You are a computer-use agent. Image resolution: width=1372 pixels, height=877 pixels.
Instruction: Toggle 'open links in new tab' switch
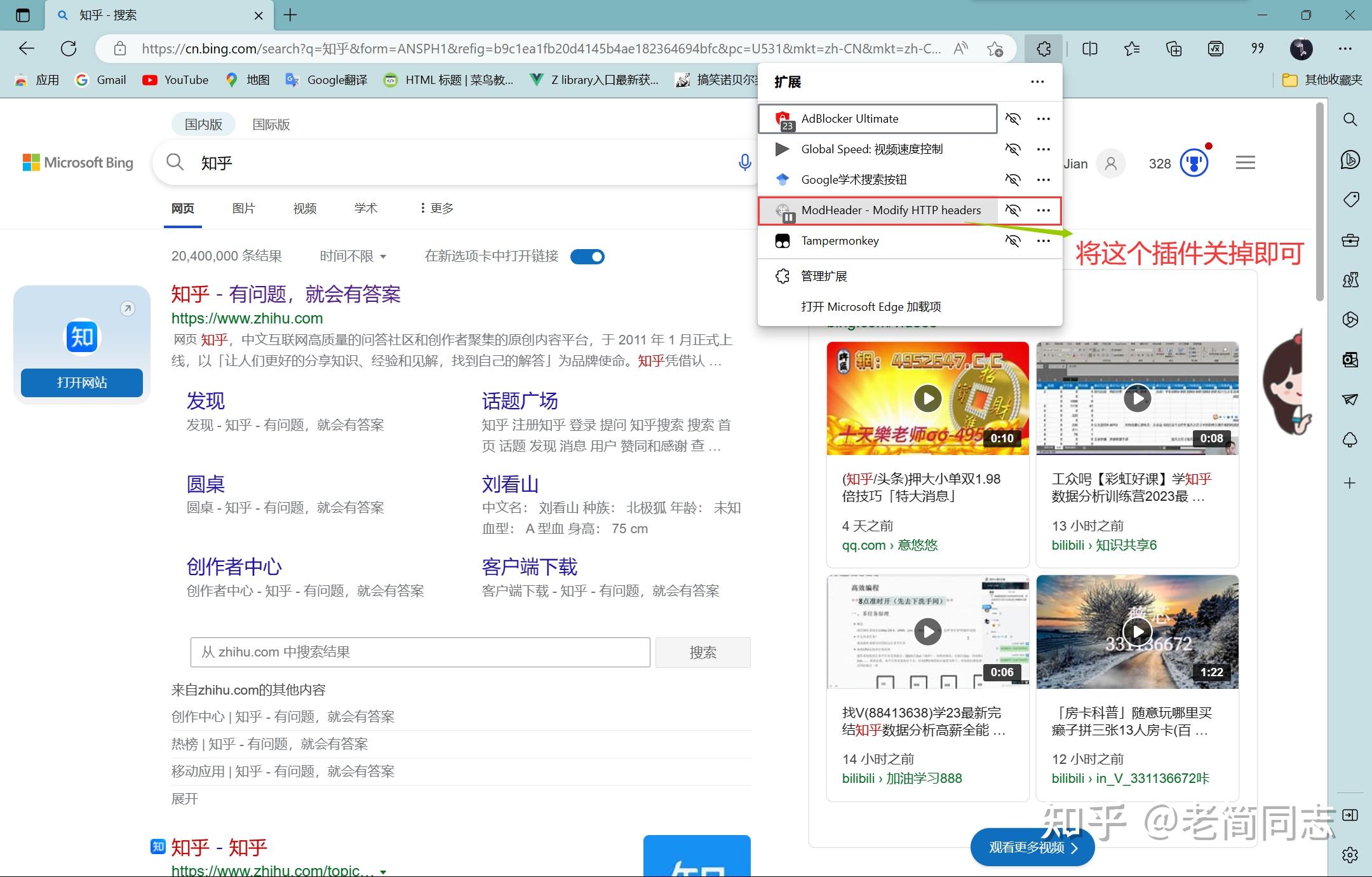tap(588, 256)
